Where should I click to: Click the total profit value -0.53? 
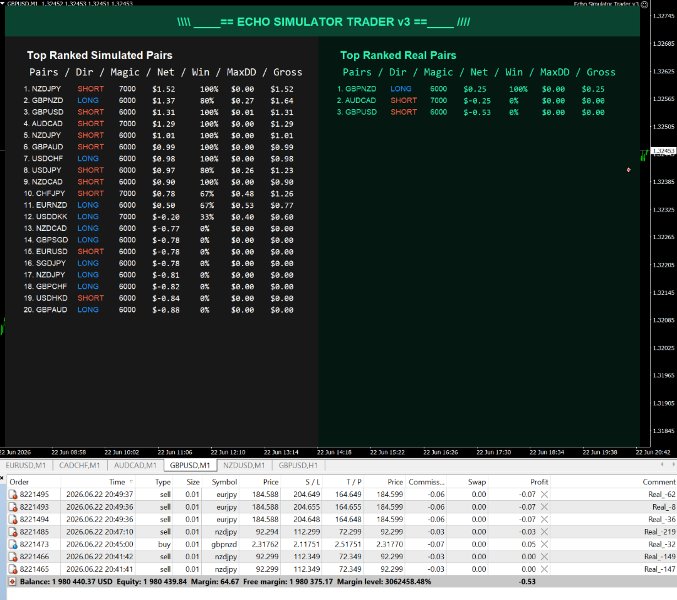(x=527, y=581)
